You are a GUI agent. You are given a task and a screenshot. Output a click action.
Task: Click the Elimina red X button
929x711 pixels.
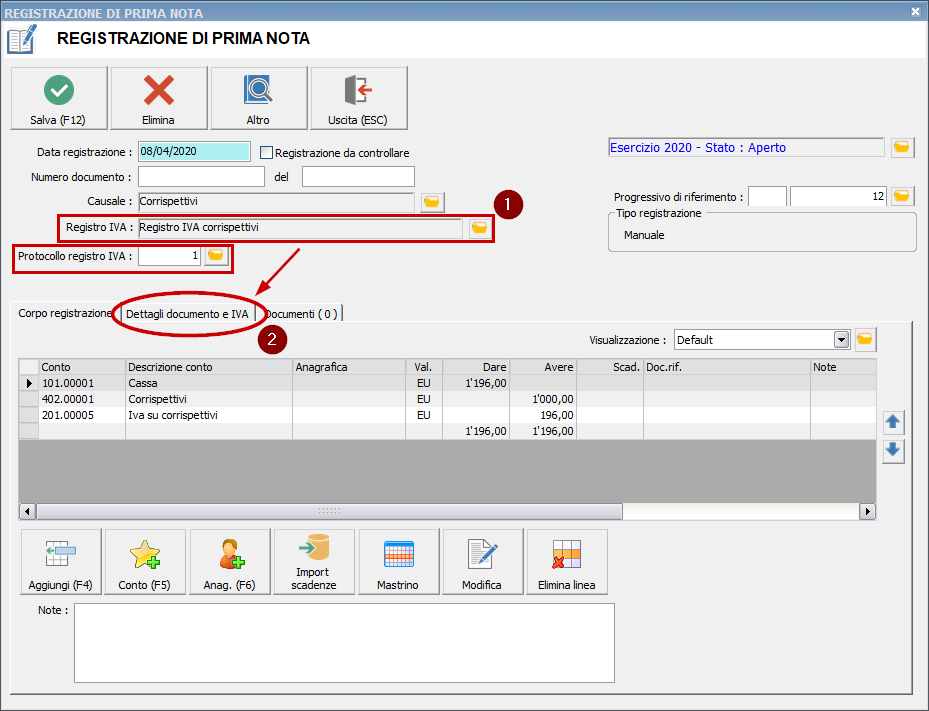pyautogui.click(x=159, y=98)
